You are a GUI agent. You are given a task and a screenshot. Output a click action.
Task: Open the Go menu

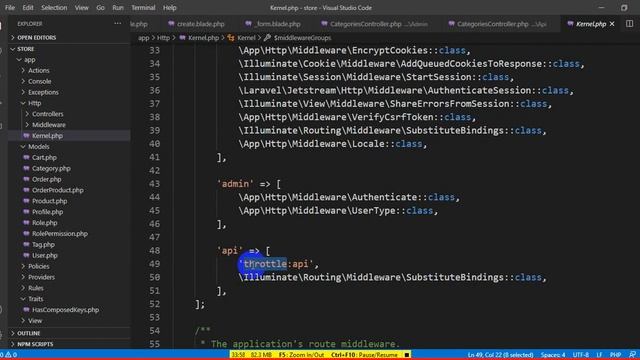point(100,8)
